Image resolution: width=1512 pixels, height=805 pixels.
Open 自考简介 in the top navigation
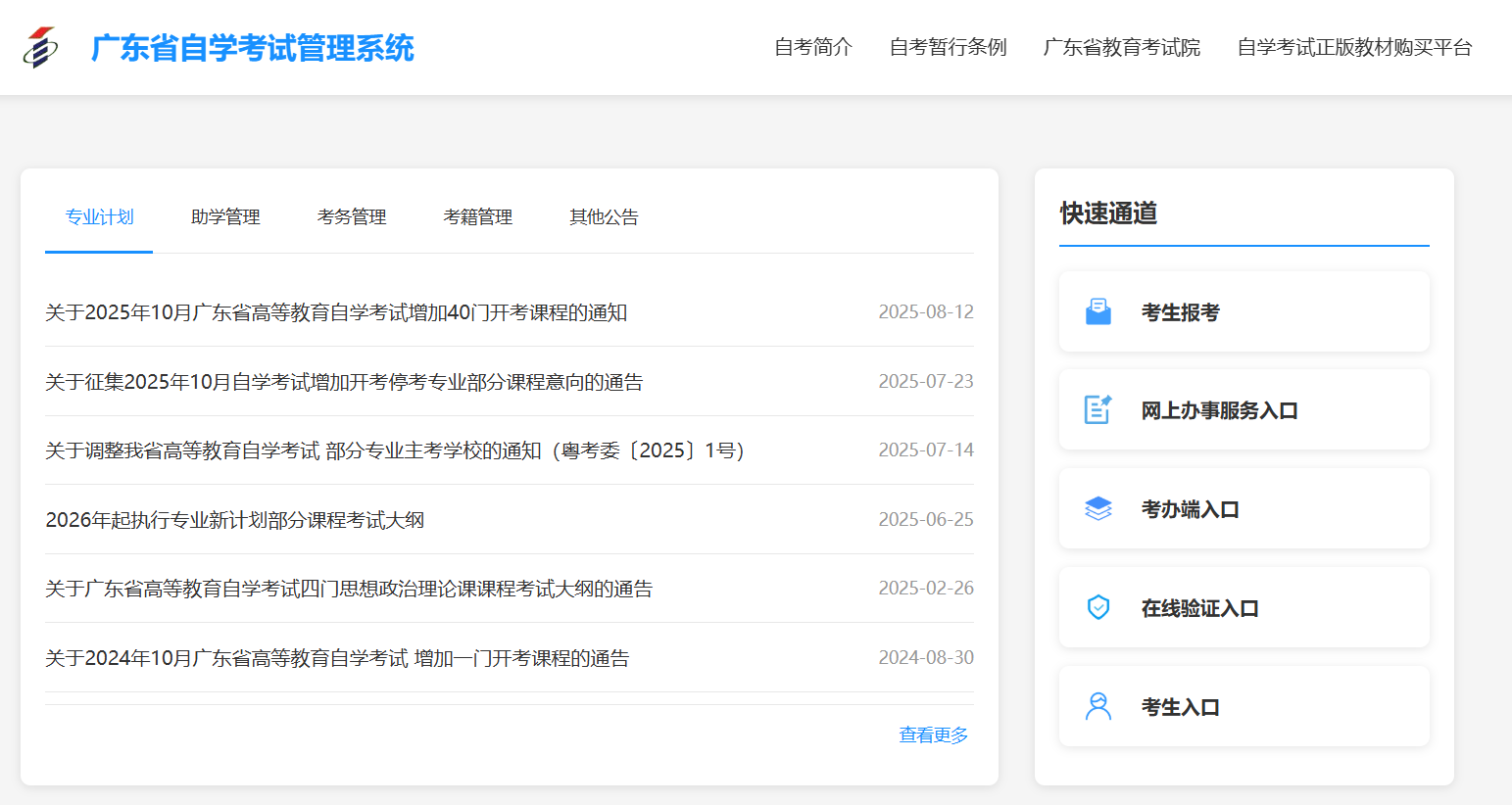(x=813, y=48)
